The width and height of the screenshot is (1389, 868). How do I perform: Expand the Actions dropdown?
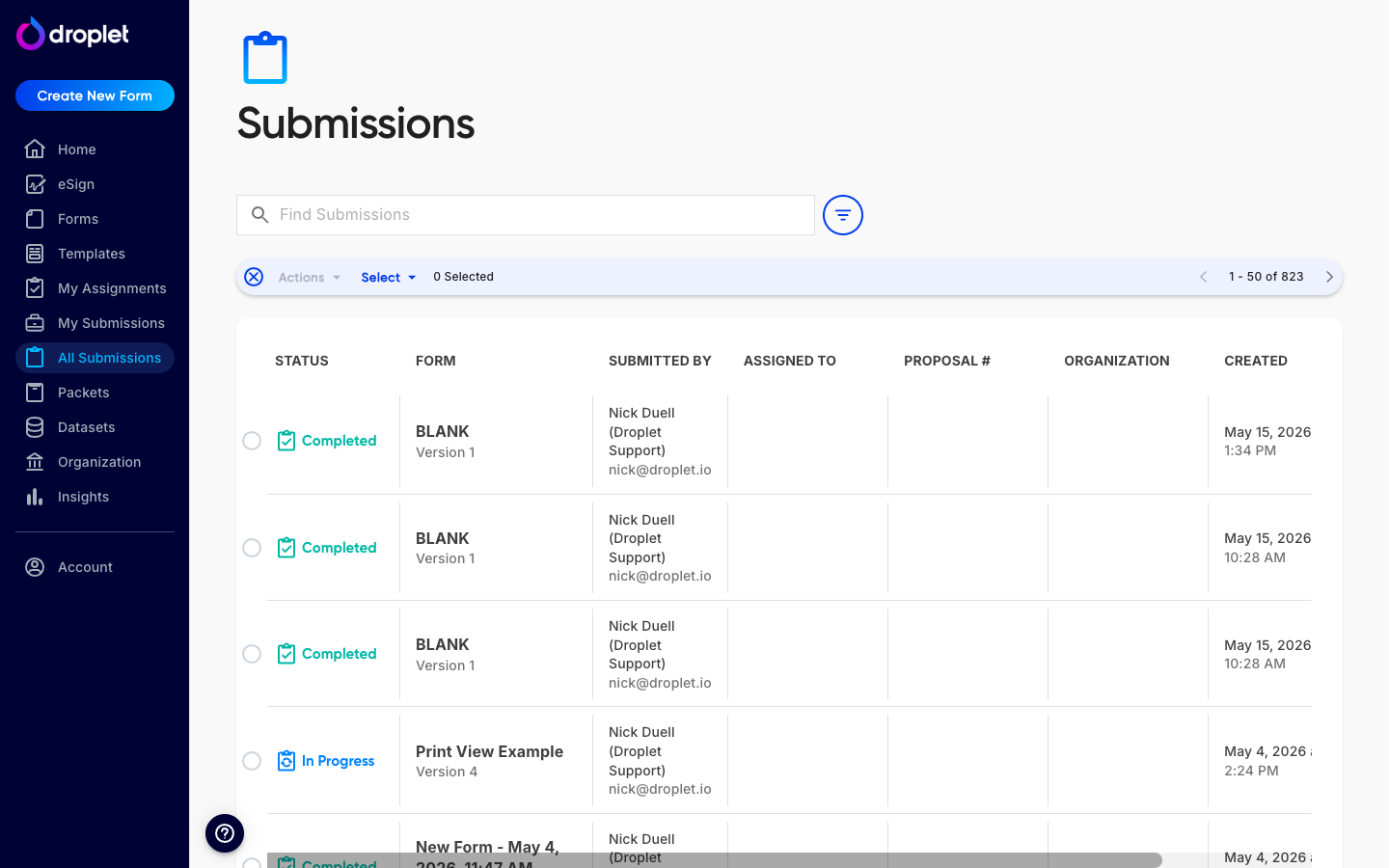310,278
